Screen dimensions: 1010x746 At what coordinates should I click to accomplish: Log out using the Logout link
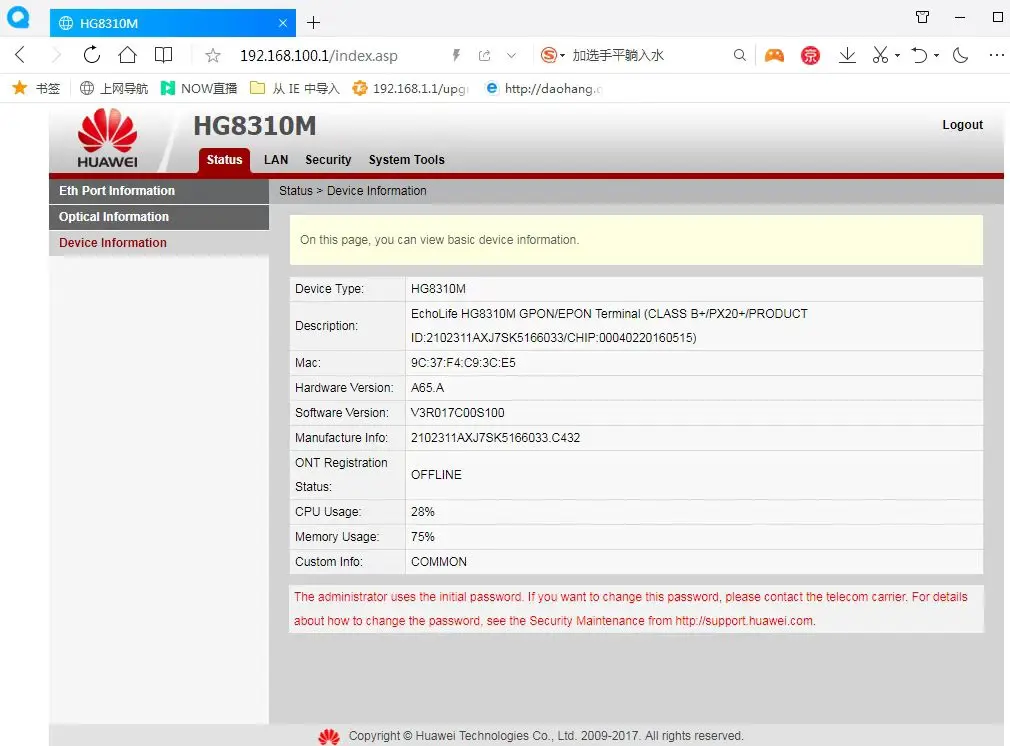click(x=962, y=125)
